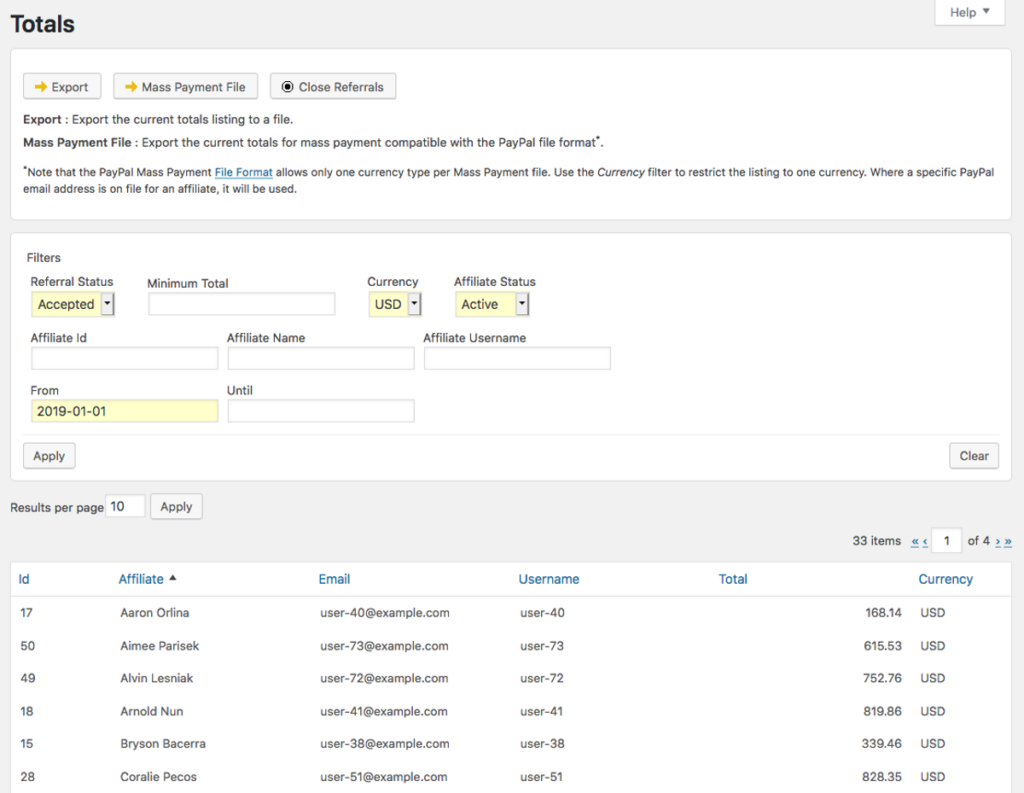Screen dimensions: 1024x793
Task: Open the Referral Status dropdown
Action: (x=72, y=304)
